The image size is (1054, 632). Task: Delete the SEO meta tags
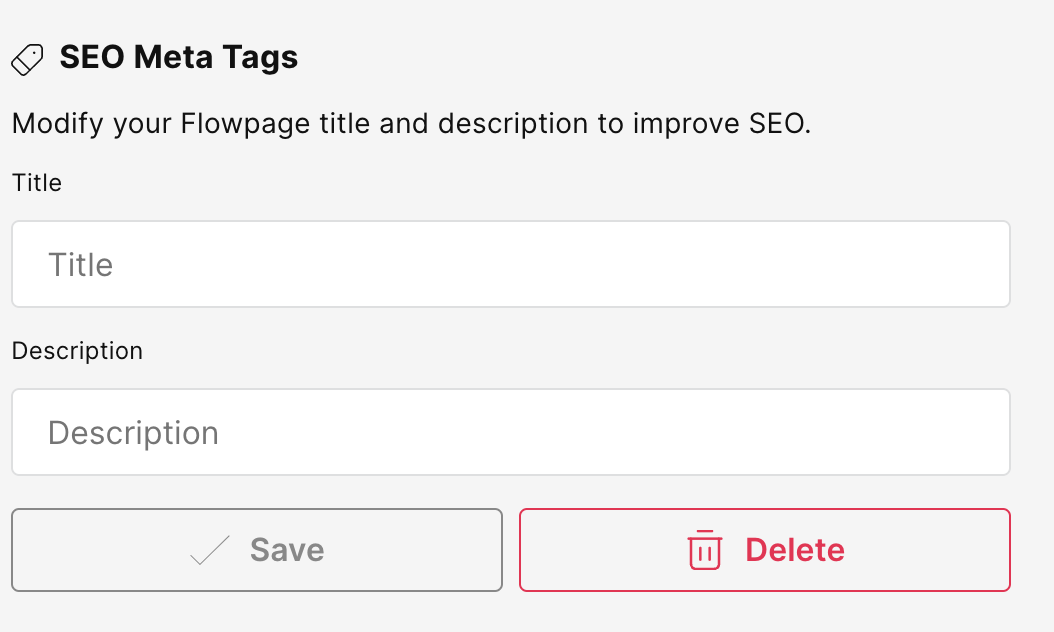(764, 550)
